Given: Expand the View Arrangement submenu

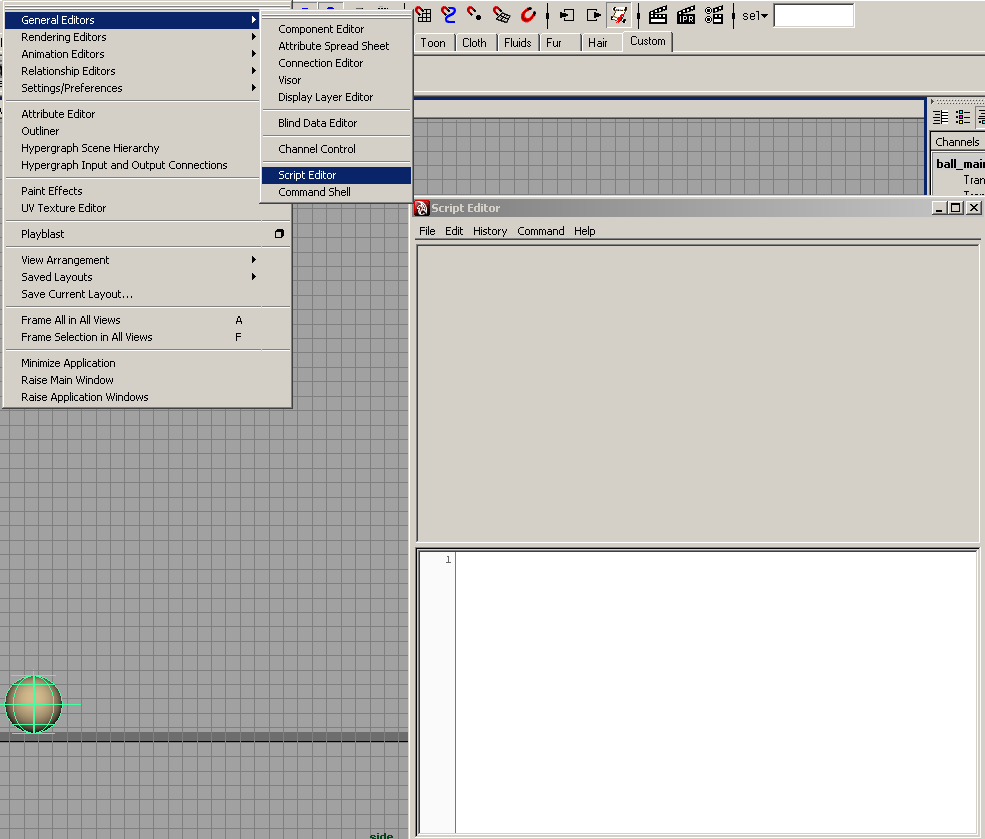Looking at the screenshot, I should [132, 260].
